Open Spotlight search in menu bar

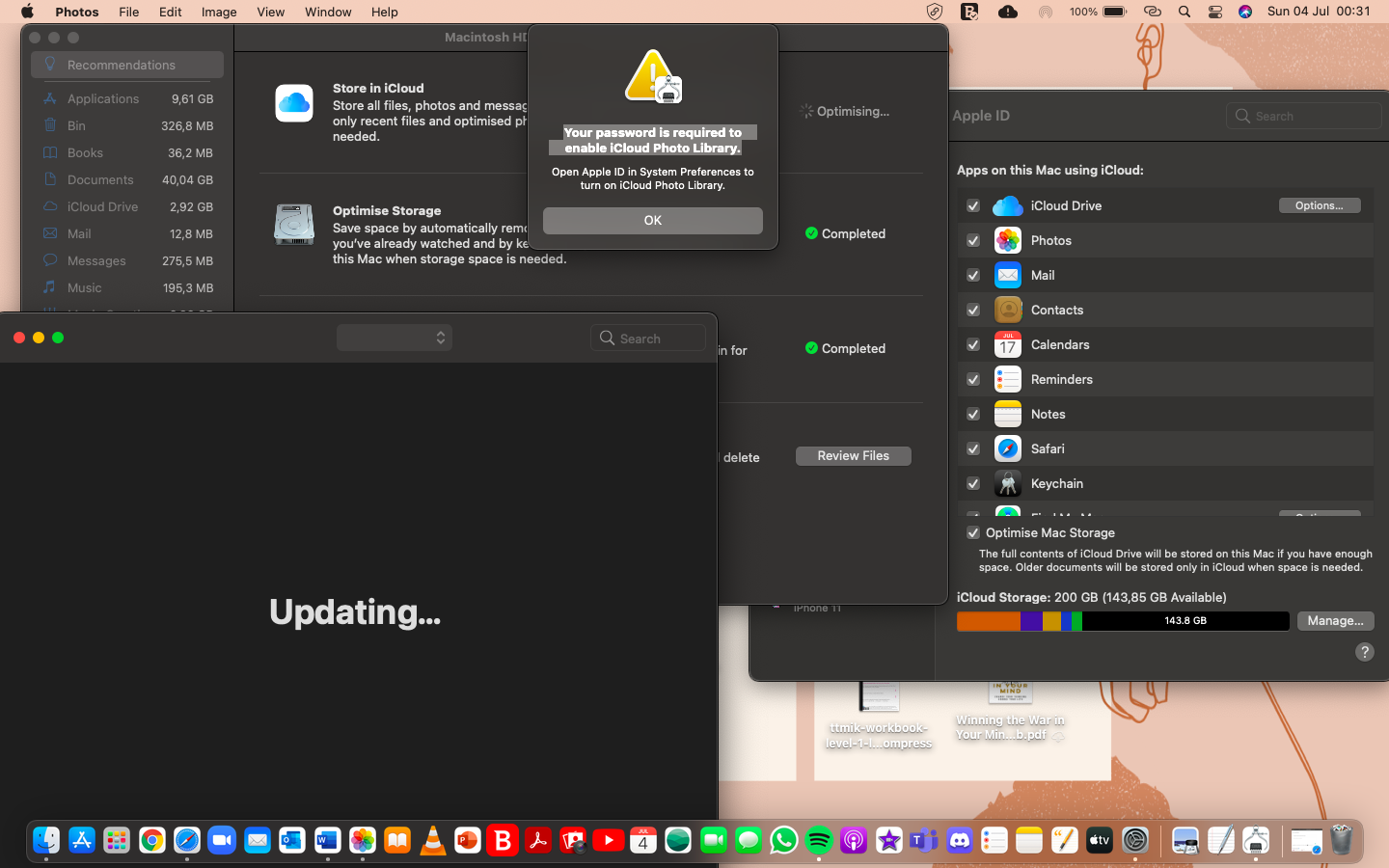click(x=1185, y=12)
